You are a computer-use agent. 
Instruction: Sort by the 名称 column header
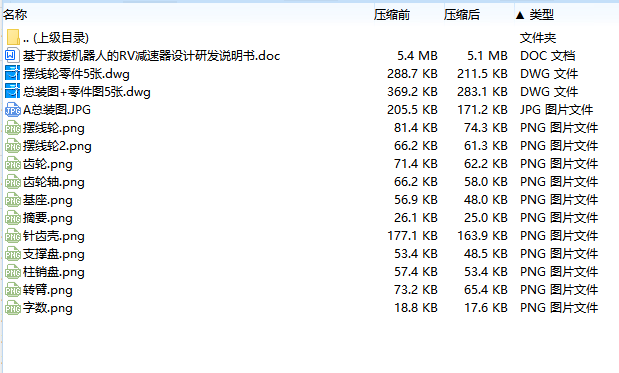click(x=15, y=15)
